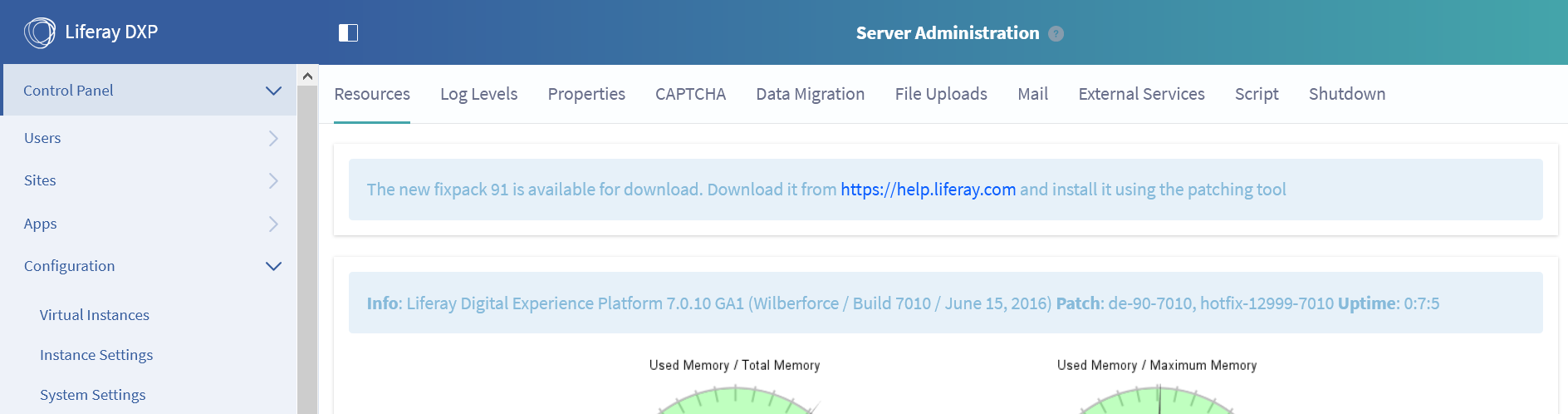
Task: Toggle the side menu panel icon
Action: coord(348,32)
